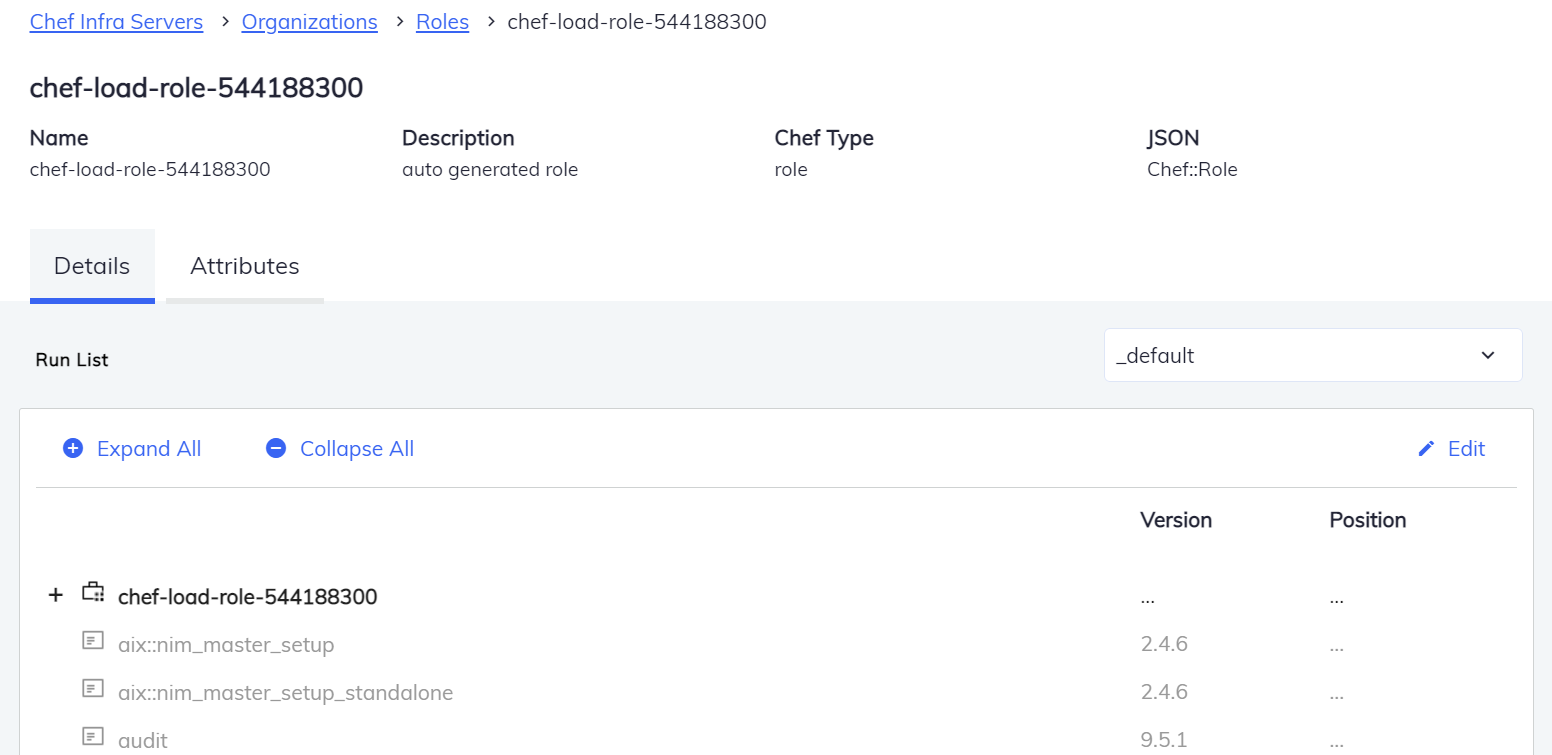Click the recipe icon for aix::nim_master_setup
This screenshot has height=755, width=1552.
[x=93, y=641]
